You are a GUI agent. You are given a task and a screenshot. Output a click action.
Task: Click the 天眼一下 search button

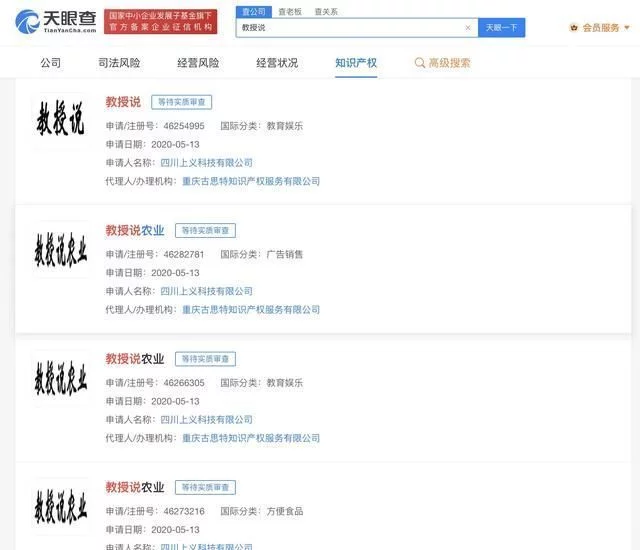click(x=502, y=28)
